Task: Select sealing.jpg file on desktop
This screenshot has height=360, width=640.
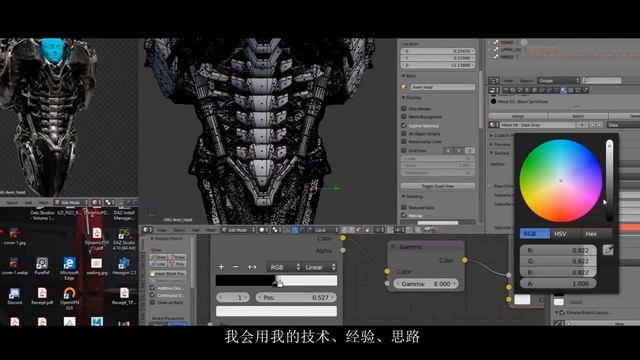Action: click(x=96, y=266)
